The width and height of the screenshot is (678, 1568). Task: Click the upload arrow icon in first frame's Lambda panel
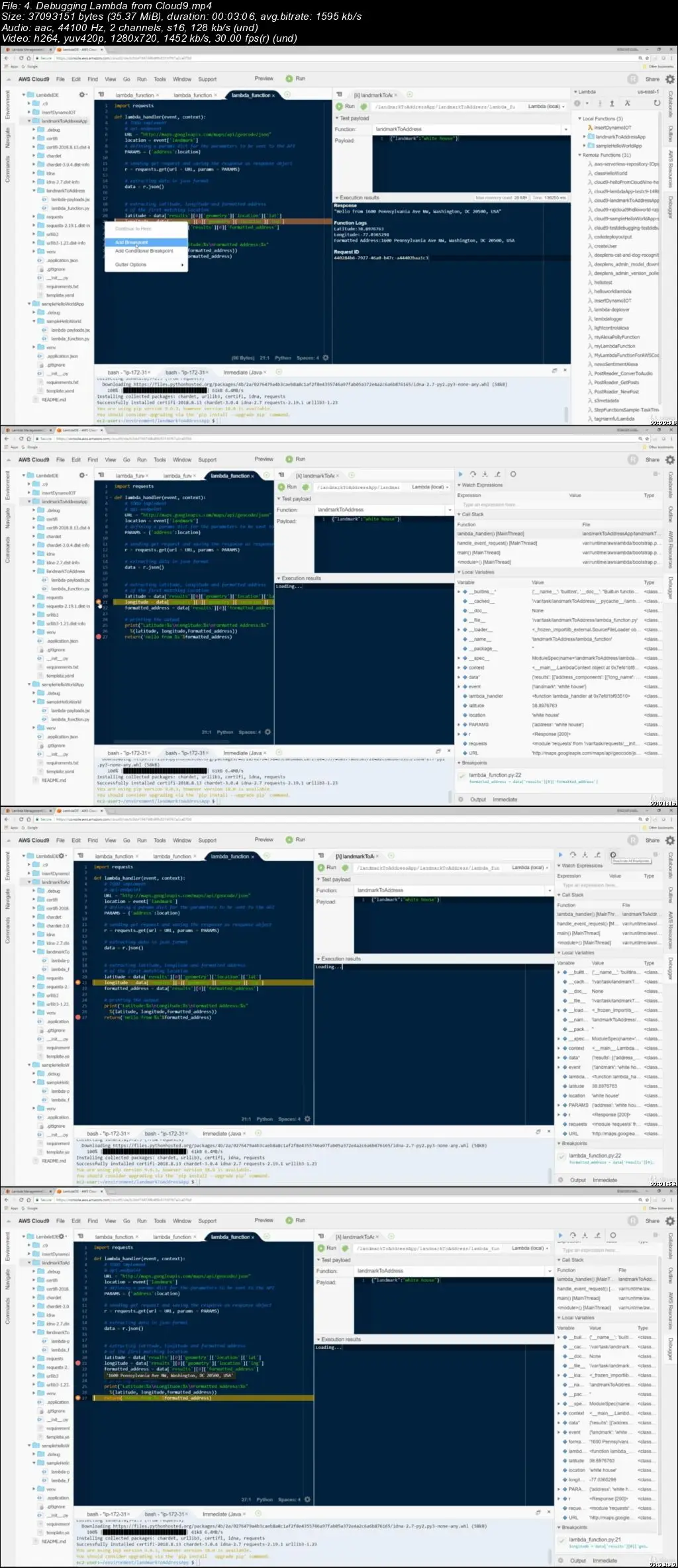(x=612, y=103)
